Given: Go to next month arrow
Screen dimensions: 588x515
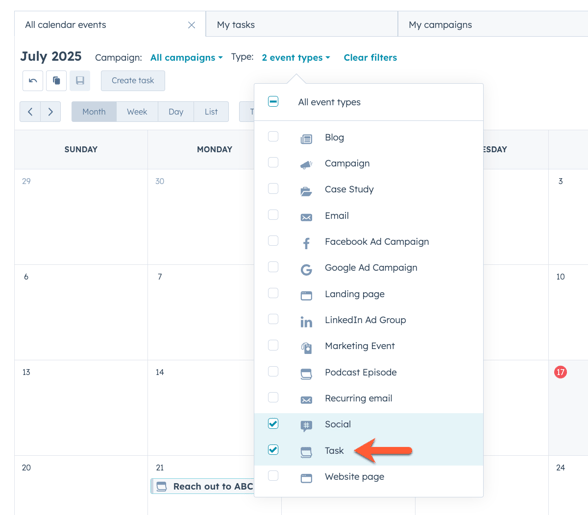Looking at the screenshot, I should coord(51,112).
